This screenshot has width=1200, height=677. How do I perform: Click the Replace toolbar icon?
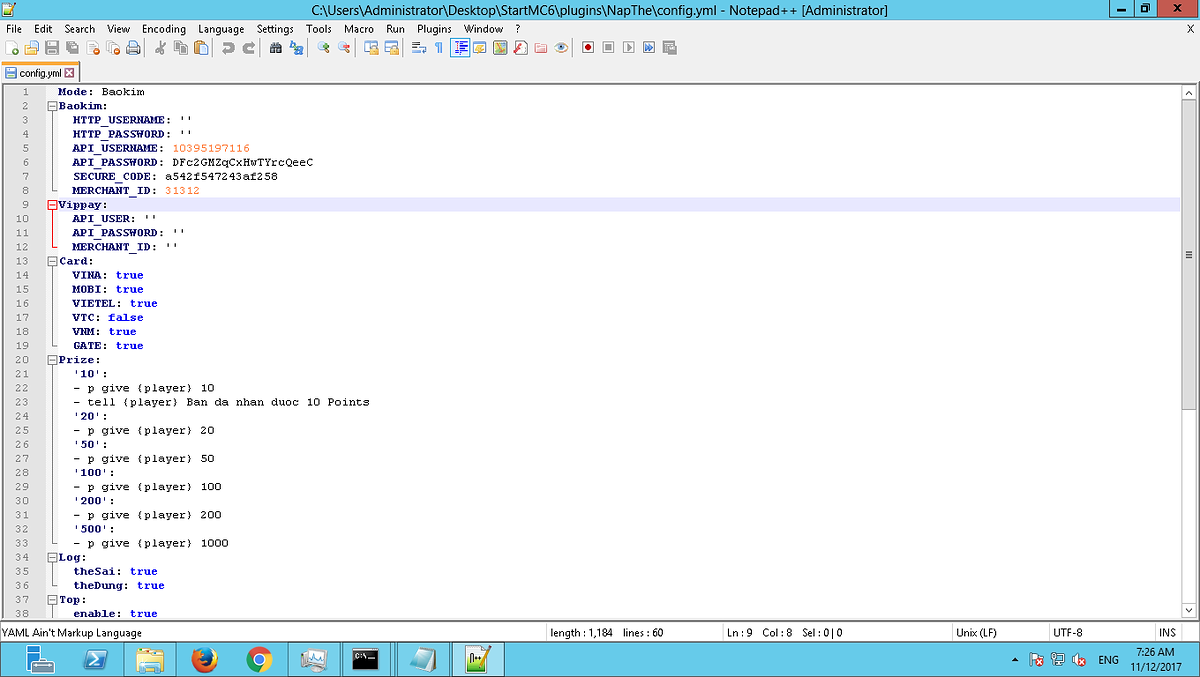[x=296, y=47]
